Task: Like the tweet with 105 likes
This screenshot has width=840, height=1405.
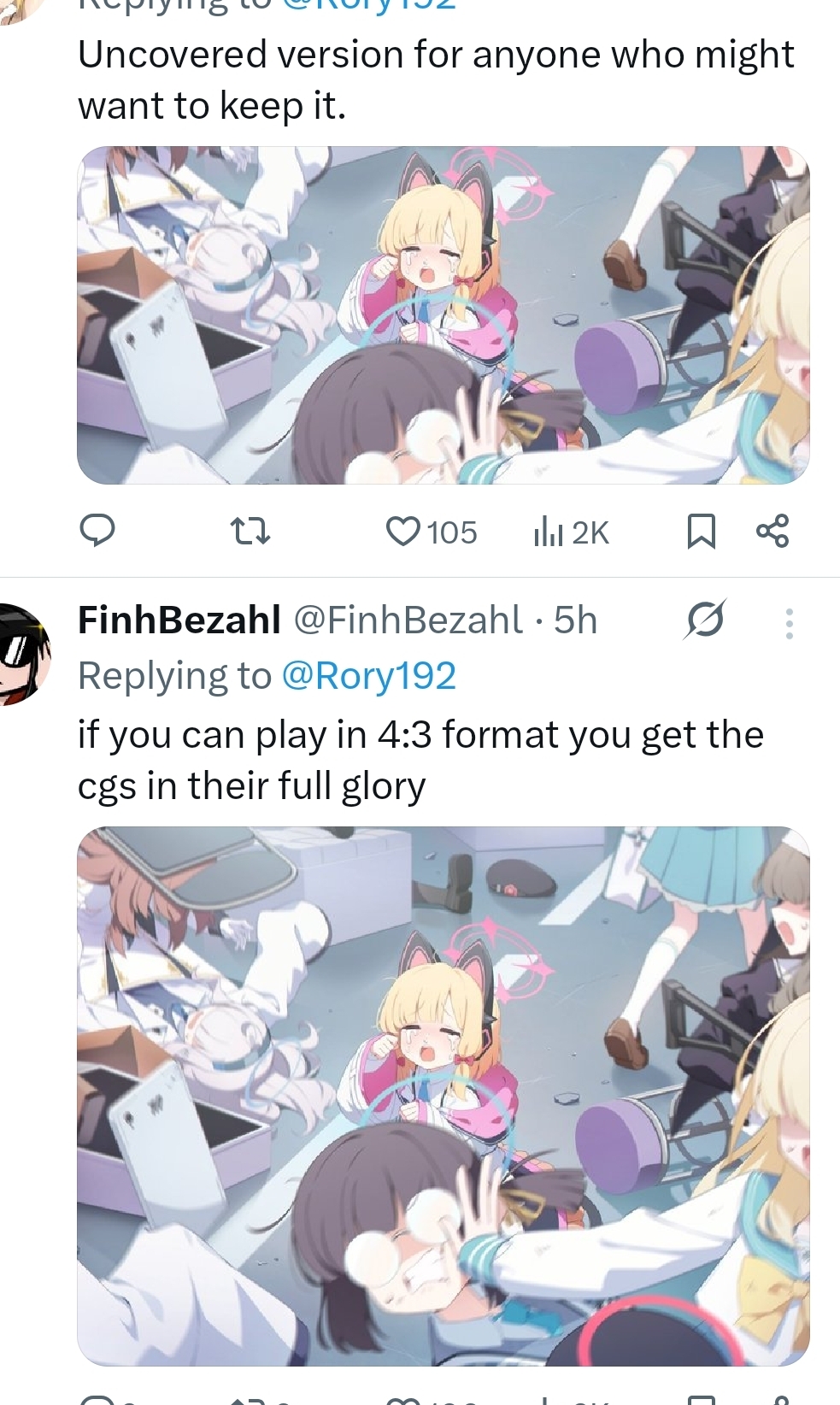Action: point(401,532)
